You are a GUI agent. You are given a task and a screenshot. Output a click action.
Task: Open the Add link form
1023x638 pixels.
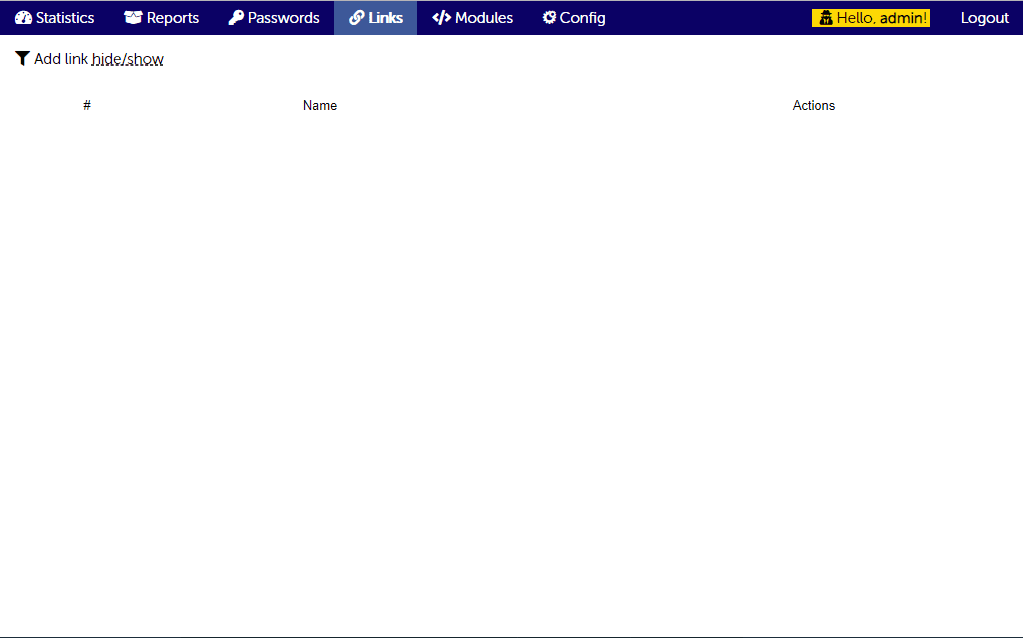(x=63, y=59)
